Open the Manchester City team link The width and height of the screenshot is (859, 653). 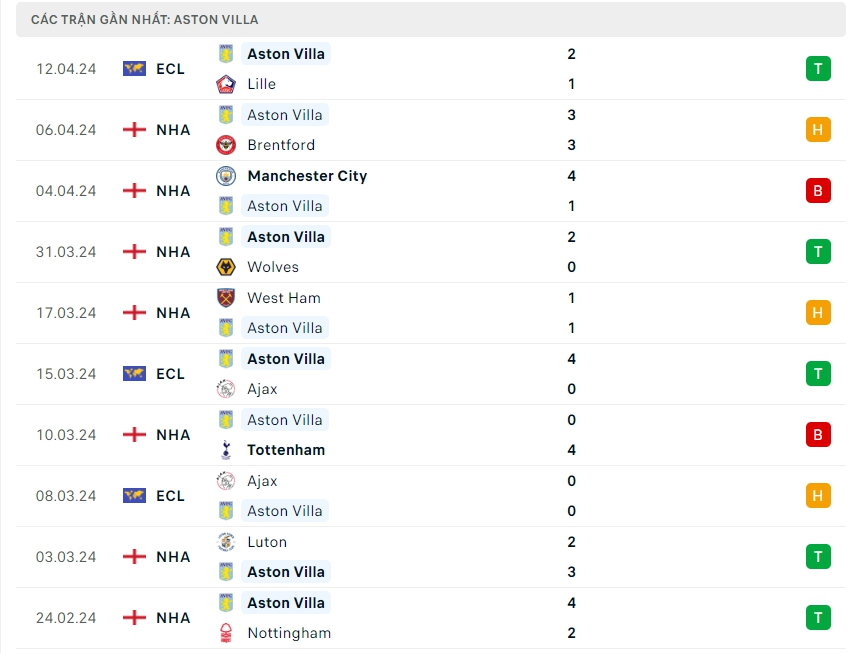click(307, 176)
